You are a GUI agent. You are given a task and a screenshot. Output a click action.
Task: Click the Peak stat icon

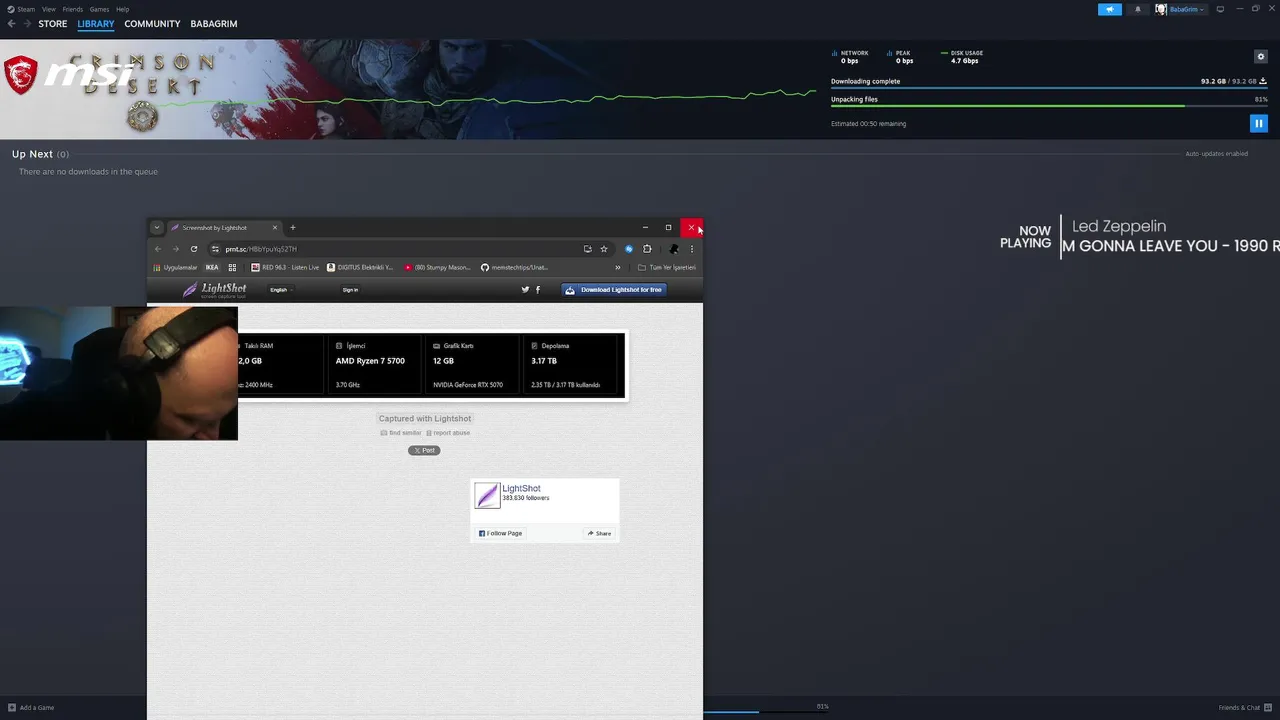click(x=890, y=53)
